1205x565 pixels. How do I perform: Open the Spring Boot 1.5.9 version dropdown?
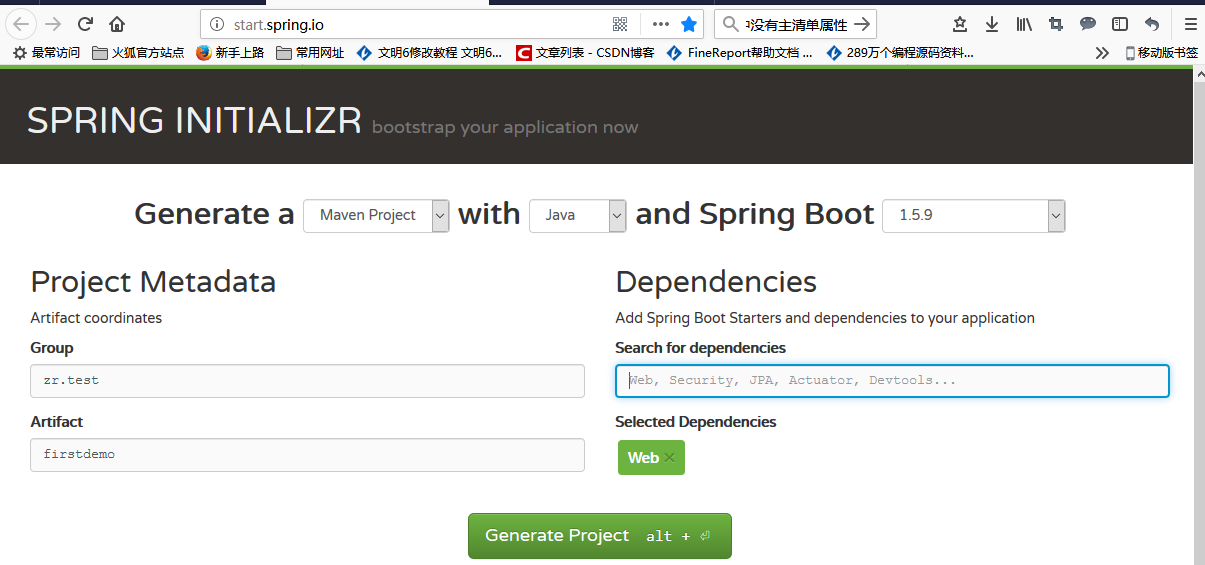pos(974,215)
